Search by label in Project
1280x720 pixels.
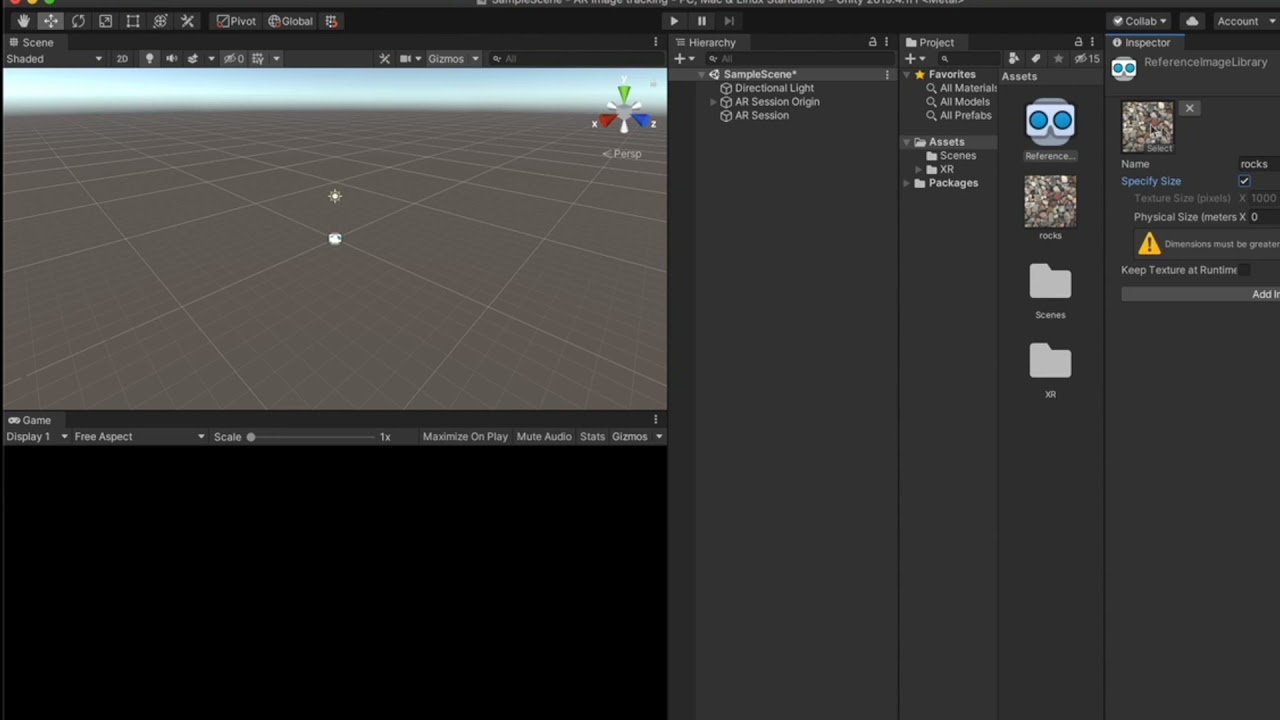pyautogui.click(x=1036, y=59)
